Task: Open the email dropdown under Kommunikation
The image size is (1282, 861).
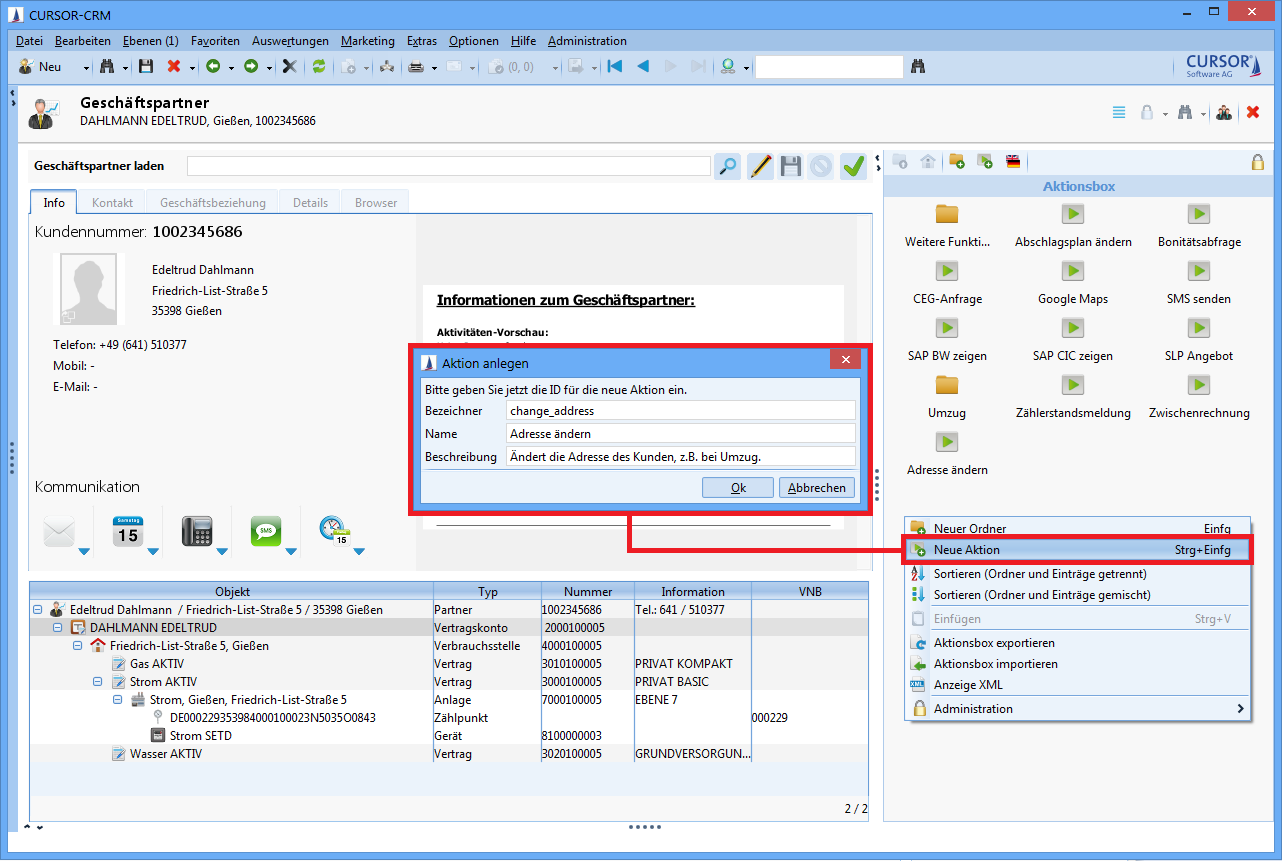Action: click(84, 551)
